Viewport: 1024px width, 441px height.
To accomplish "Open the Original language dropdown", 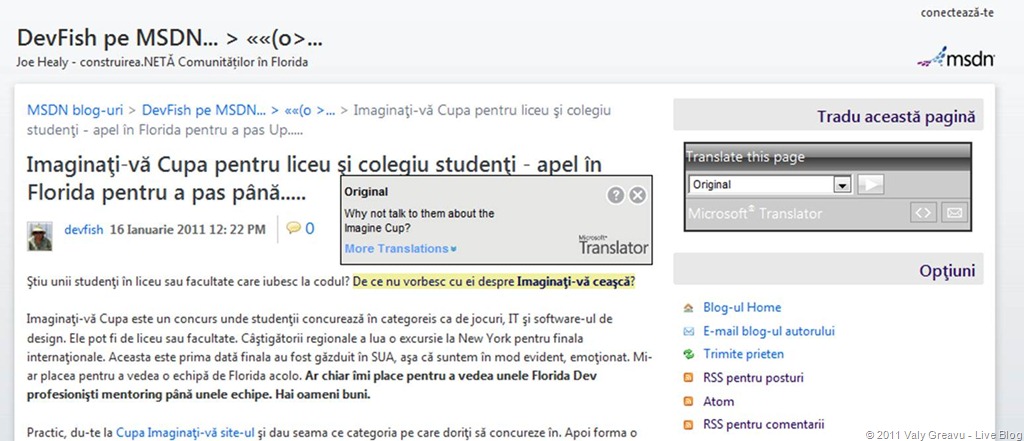I will point(841,185).
